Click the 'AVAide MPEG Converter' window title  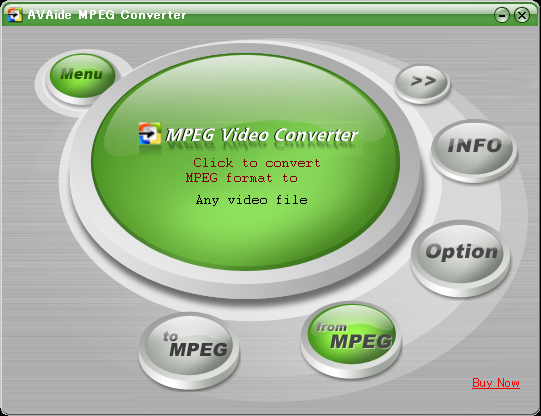[x=107, y=15]
